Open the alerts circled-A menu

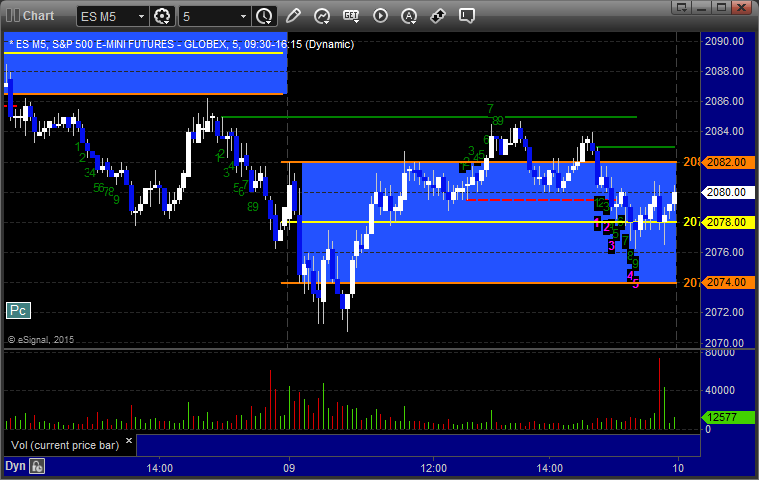tap(410, 16)
